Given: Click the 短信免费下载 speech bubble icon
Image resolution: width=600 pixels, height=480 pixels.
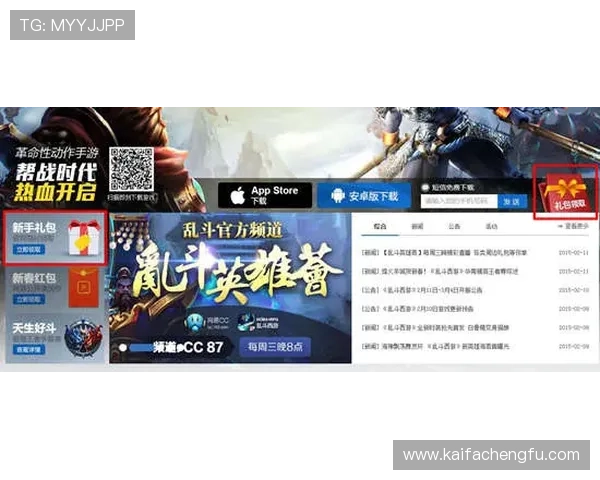Looking at the screenshot, I should 425,188.
